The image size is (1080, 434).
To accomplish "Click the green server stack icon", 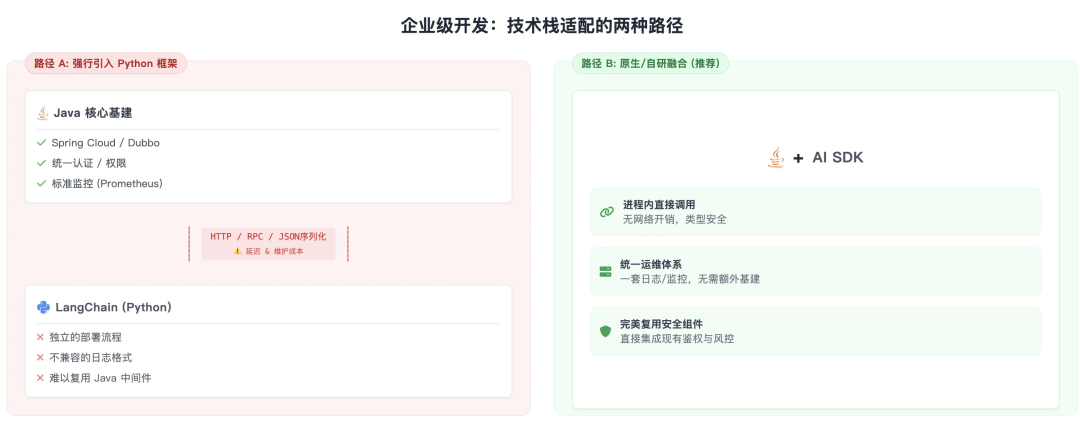I will pyautogui.click(x=605, y=271).
